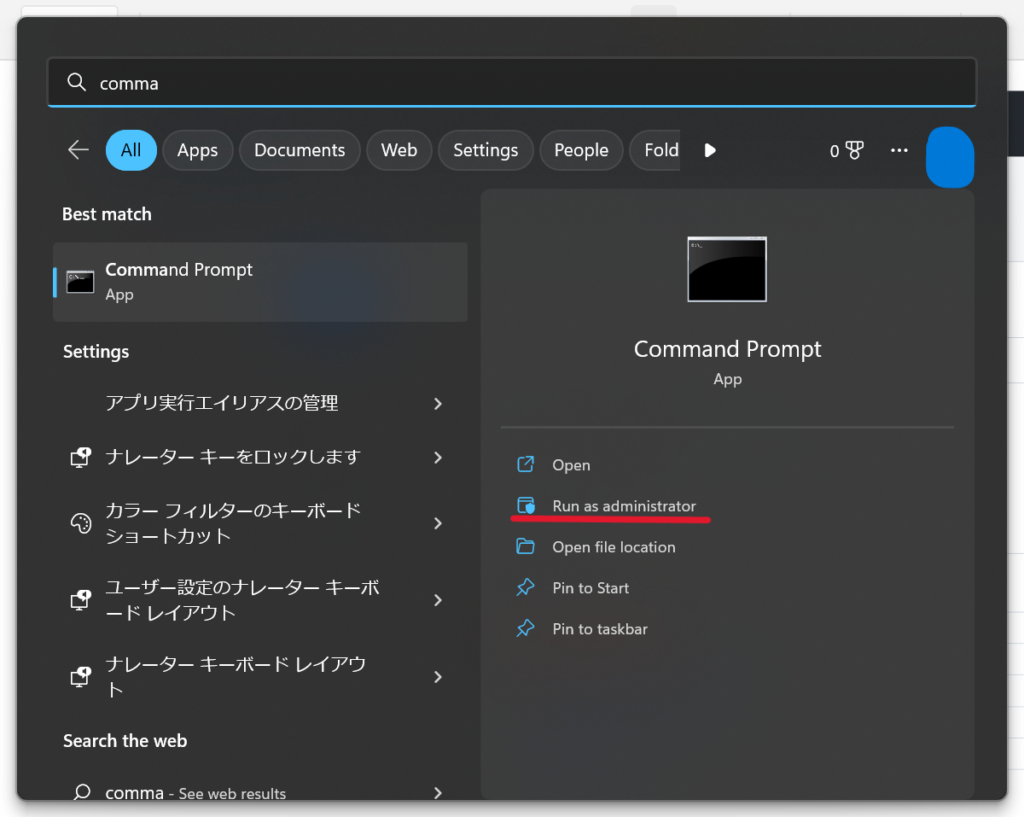The height and width of the screenshot is (817, 1024).
Task: Switch to the Settings filter tab
Action: pyautogui.click(x=485, y=150)
